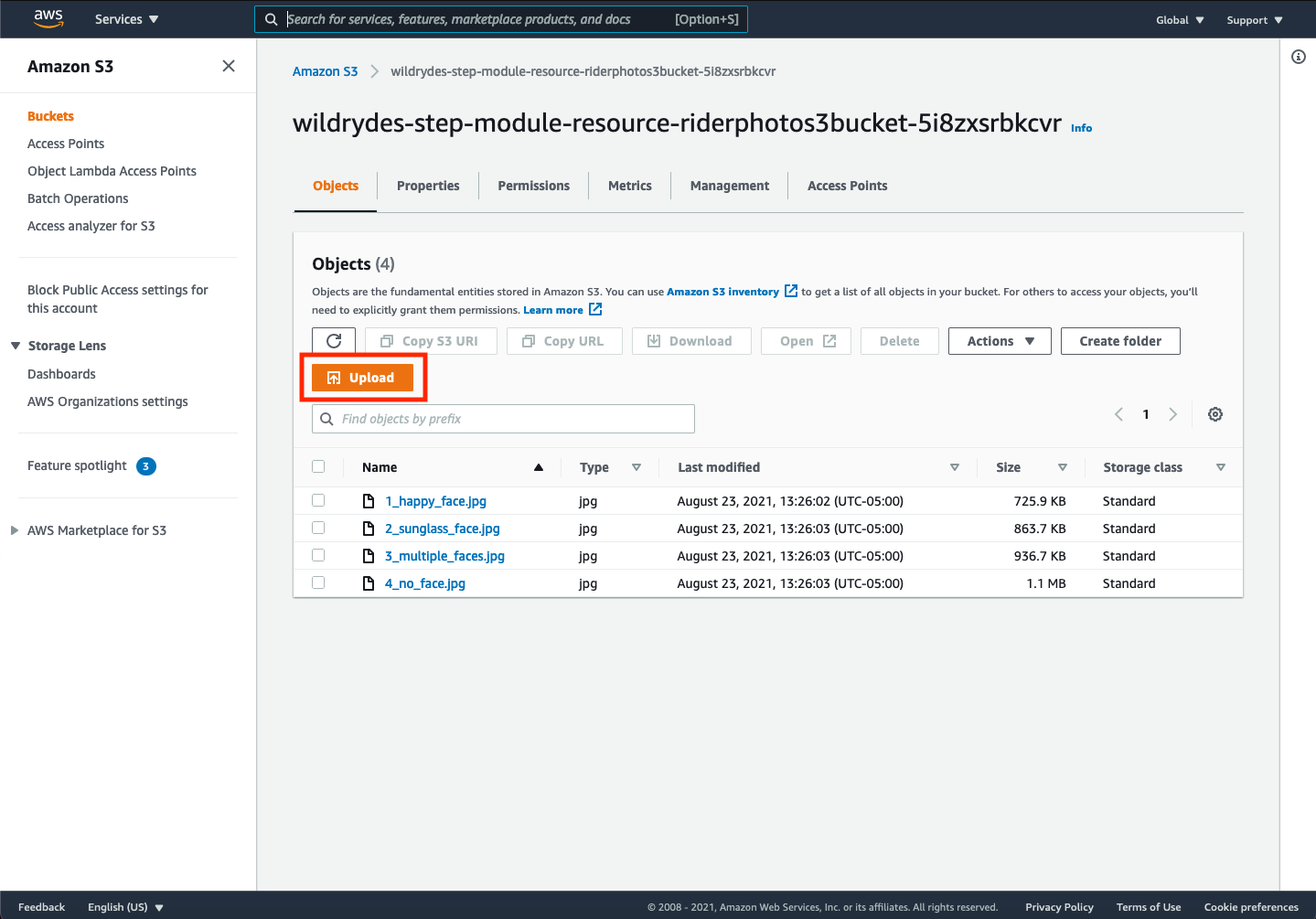Close the Amazon S3 sidebar panel
The height and width of the screenshot is (919, 1316).
coord(229,66)
